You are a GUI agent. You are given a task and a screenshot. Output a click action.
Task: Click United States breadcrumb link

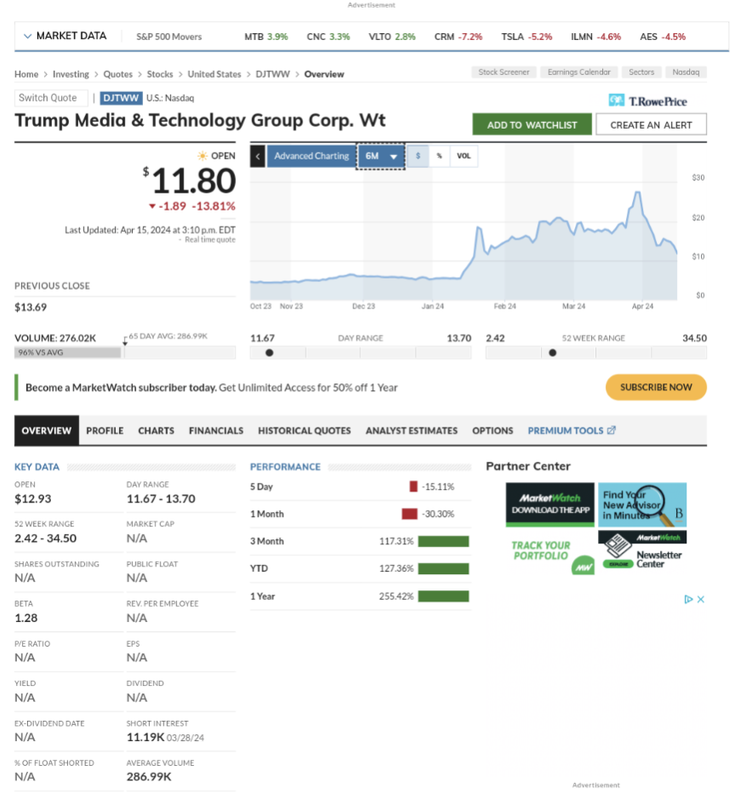pos(214,74)
